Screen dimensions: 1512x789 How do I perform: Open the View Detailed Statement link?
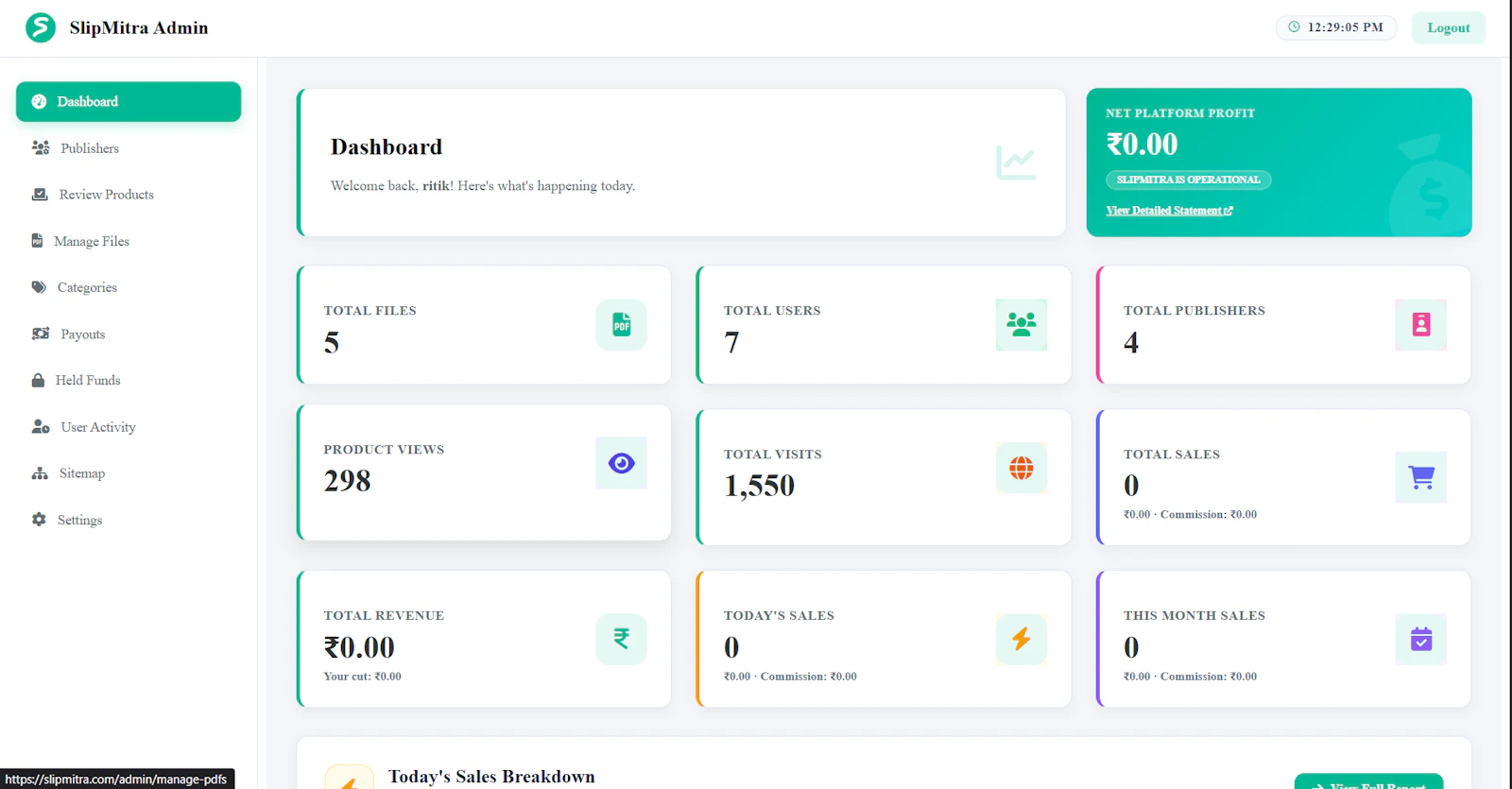[1170, 211]
